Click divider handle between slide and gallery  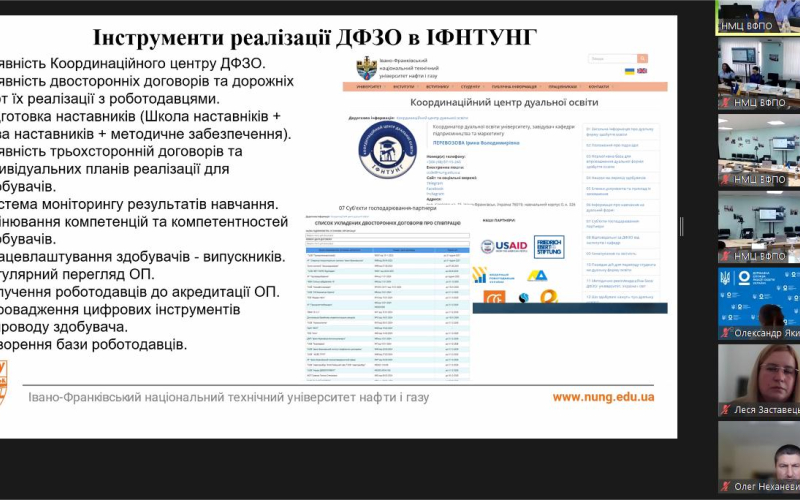tap(681, 226)
